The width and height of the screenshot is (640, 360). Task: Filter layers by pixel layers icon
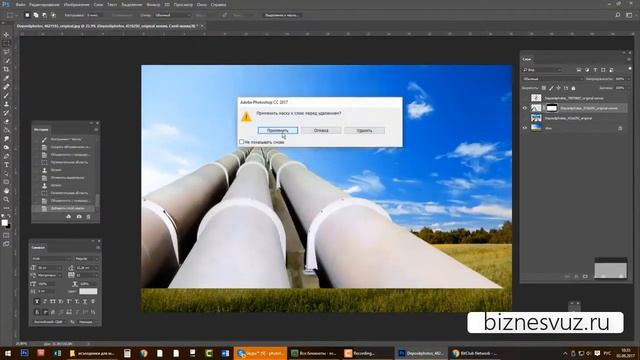click(x=579, y=70)
